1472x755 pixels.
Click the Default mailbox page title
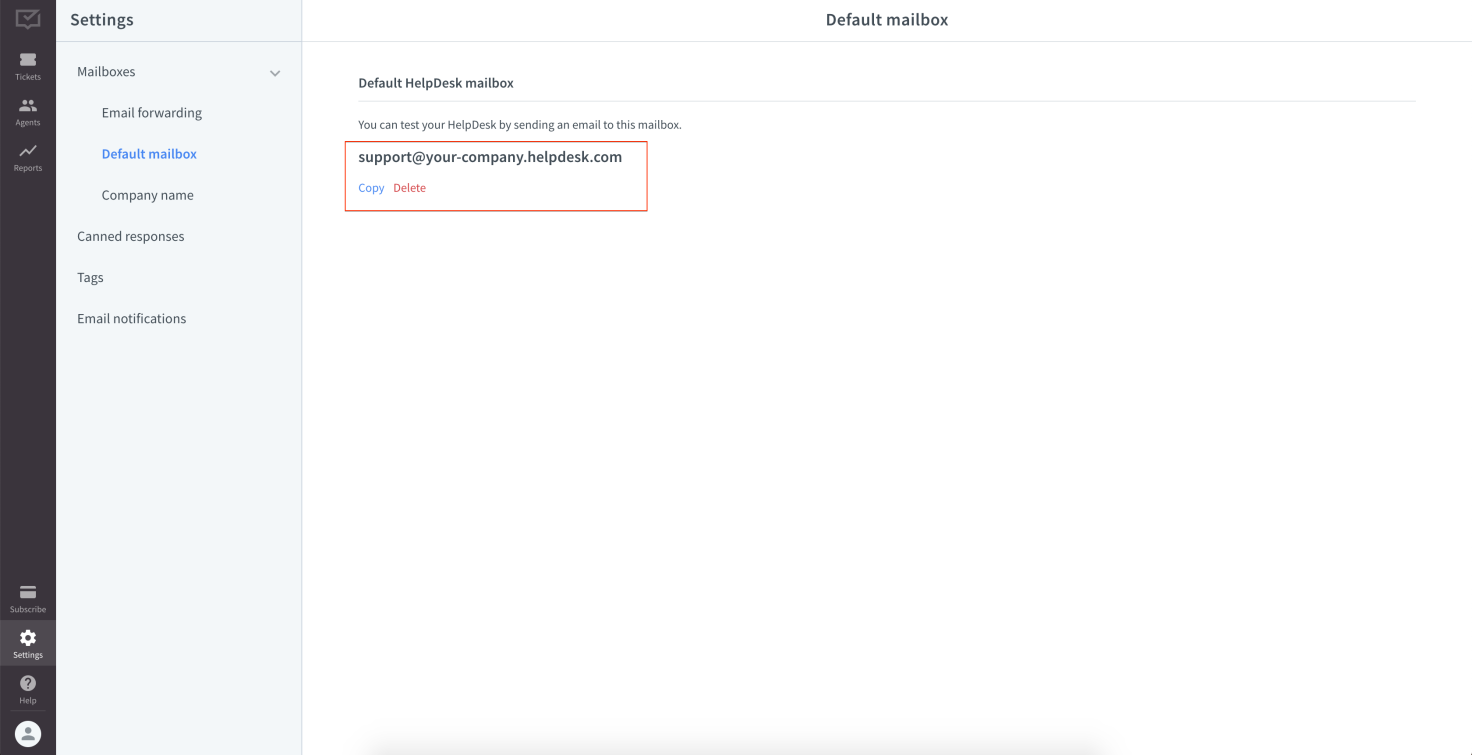(887, 20)
